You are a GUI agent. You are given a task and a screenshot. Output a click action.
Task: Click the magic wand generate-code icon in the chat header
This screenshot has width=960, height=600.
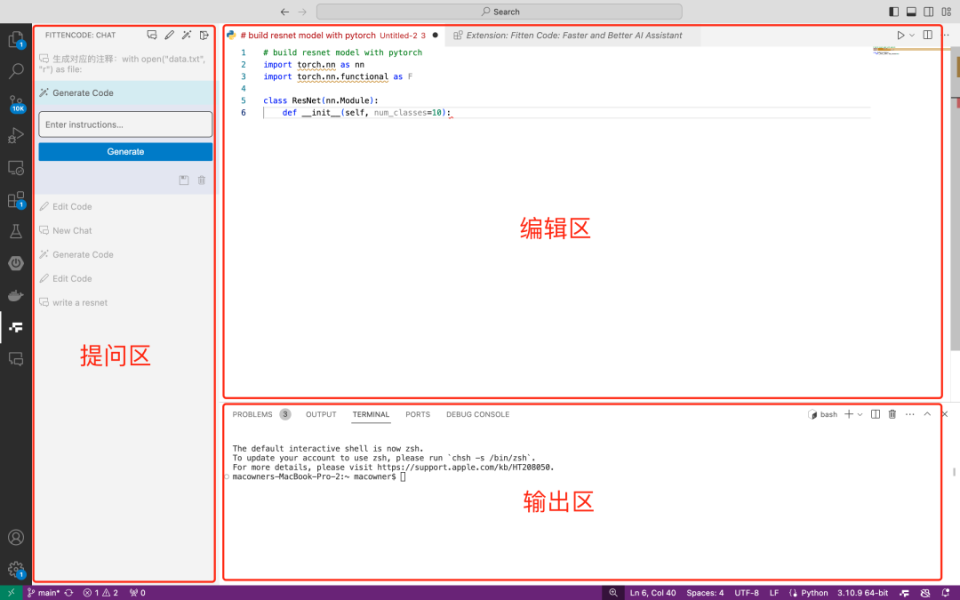[186, 35]
